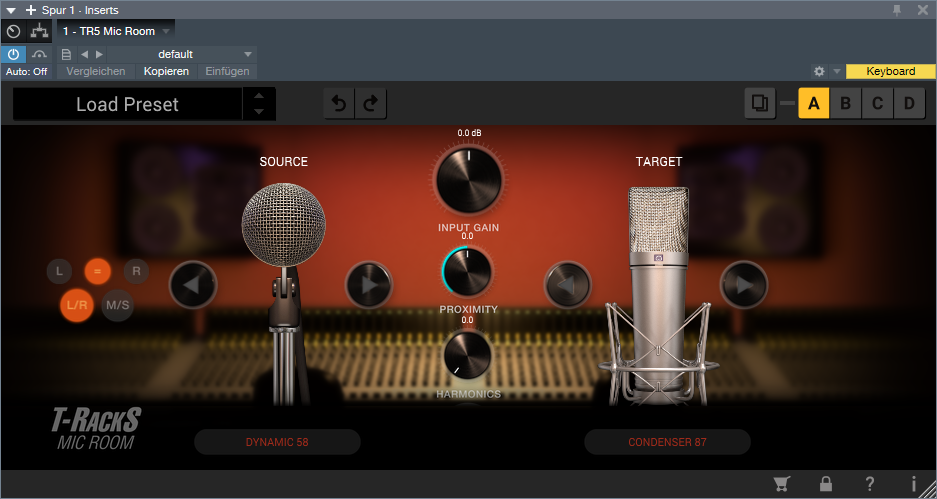Enable M/S processing mode

[x=118, y=304]
